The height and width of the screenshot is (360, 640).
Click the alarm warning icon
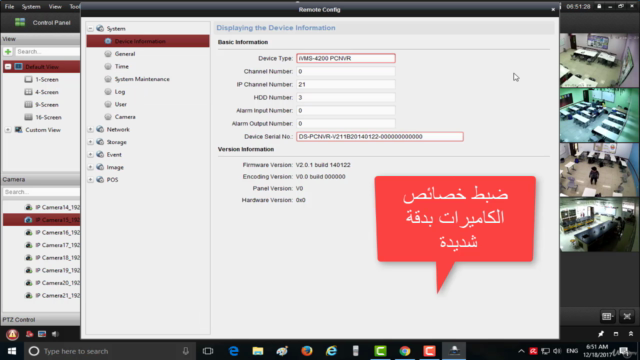pyautogui.click(x=12, y=334)
